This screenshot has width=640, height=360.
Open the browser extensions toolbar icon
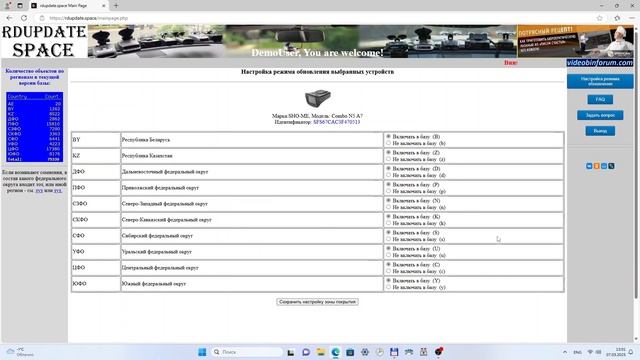point(617,18)
